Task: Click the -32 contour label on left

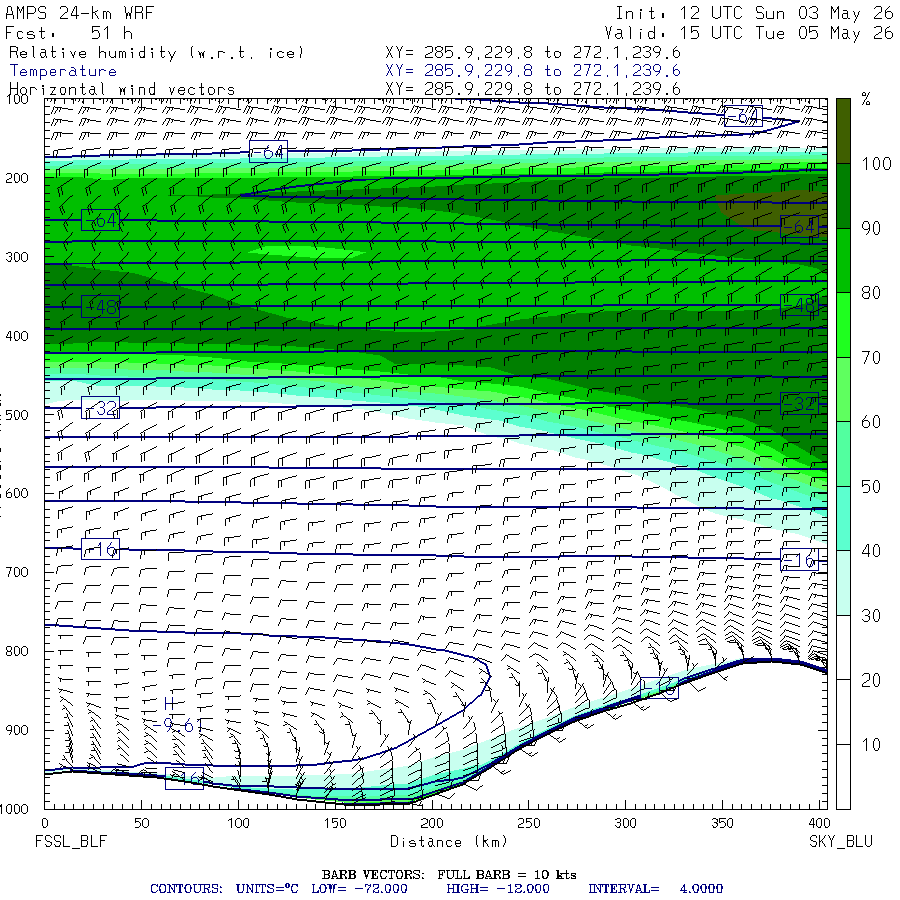Action: 100,408
